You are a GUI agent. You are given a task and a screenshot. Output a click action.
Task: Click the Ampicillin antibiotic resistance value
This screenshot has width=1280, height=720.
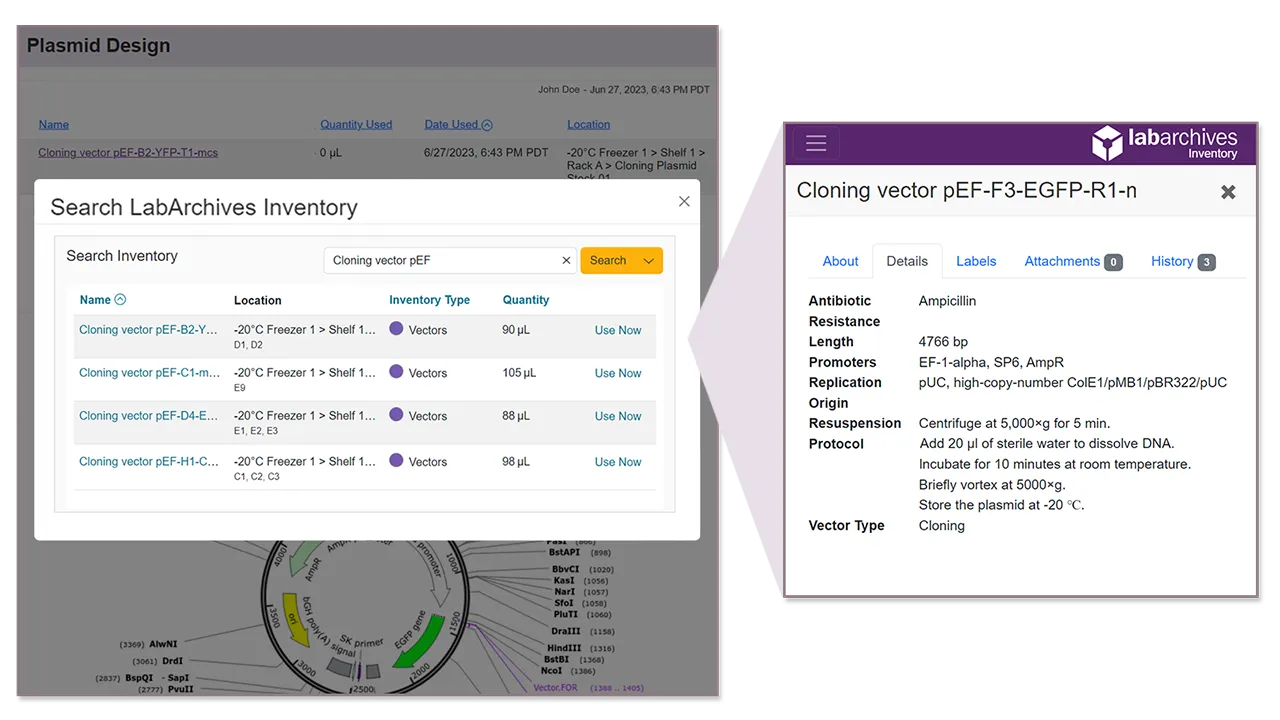947,301
